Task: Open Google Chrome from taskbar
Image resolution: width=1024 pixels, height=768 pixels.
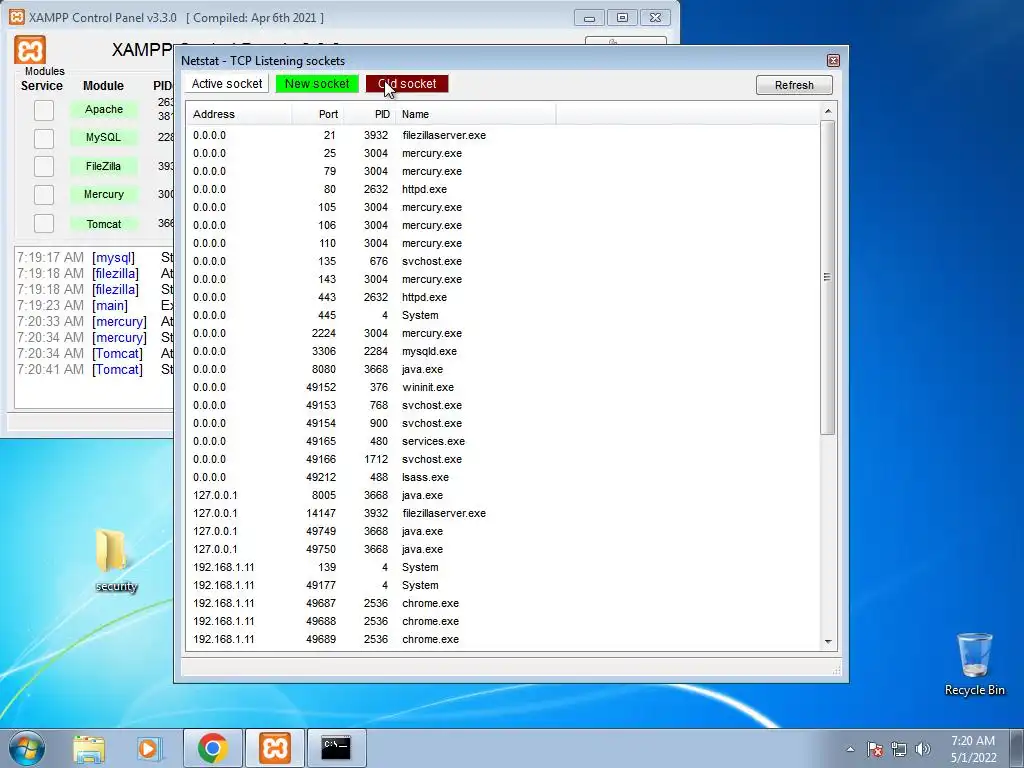Action: (x=213, y=748)
